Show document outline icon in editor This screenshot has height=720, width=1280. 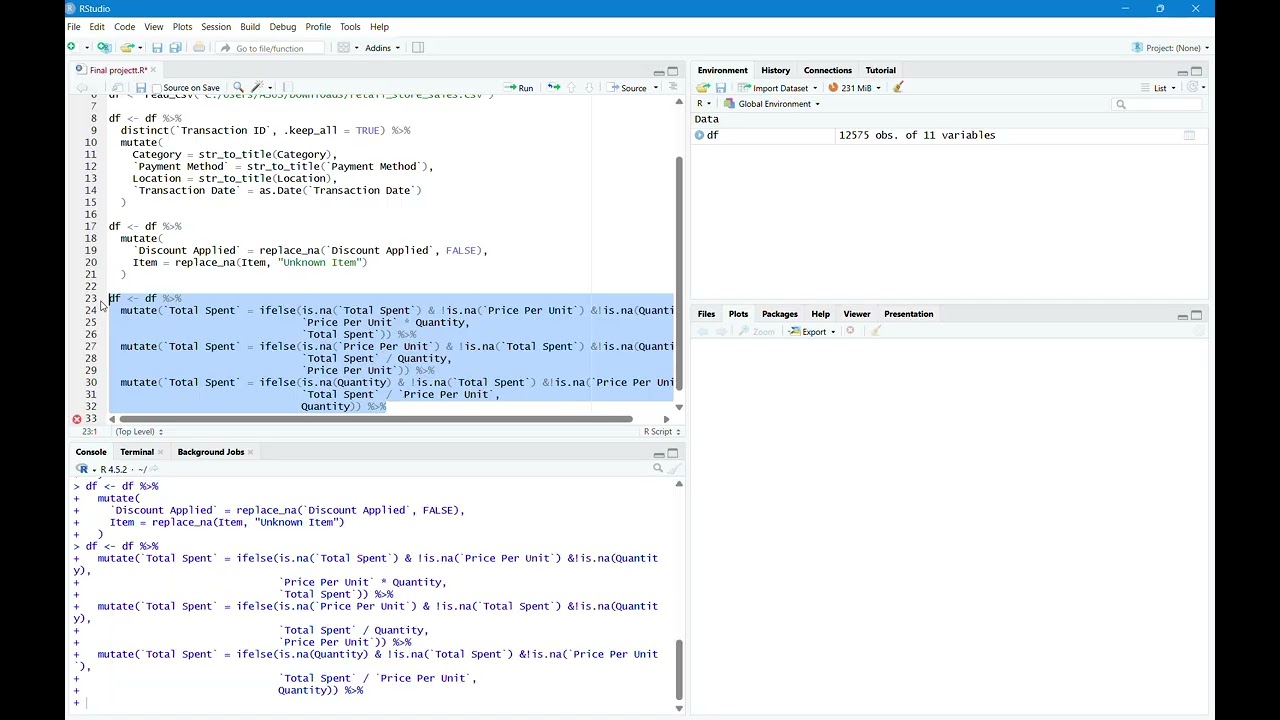pos(673,88)
